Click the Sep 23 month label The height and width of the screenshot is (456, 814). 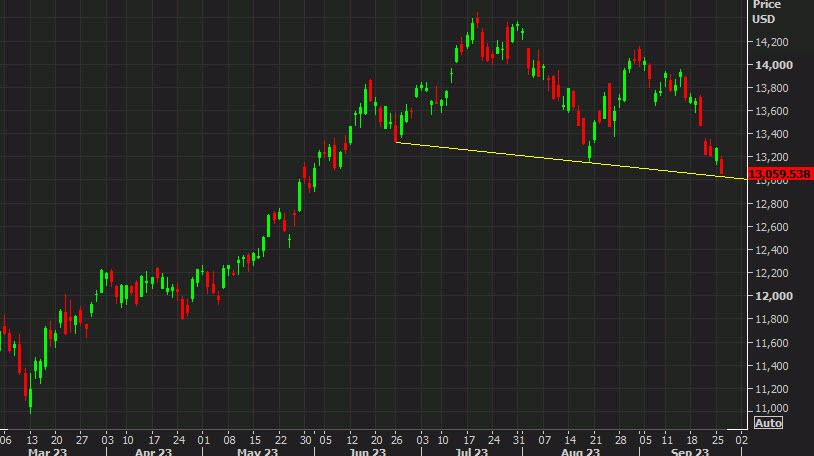689,452
